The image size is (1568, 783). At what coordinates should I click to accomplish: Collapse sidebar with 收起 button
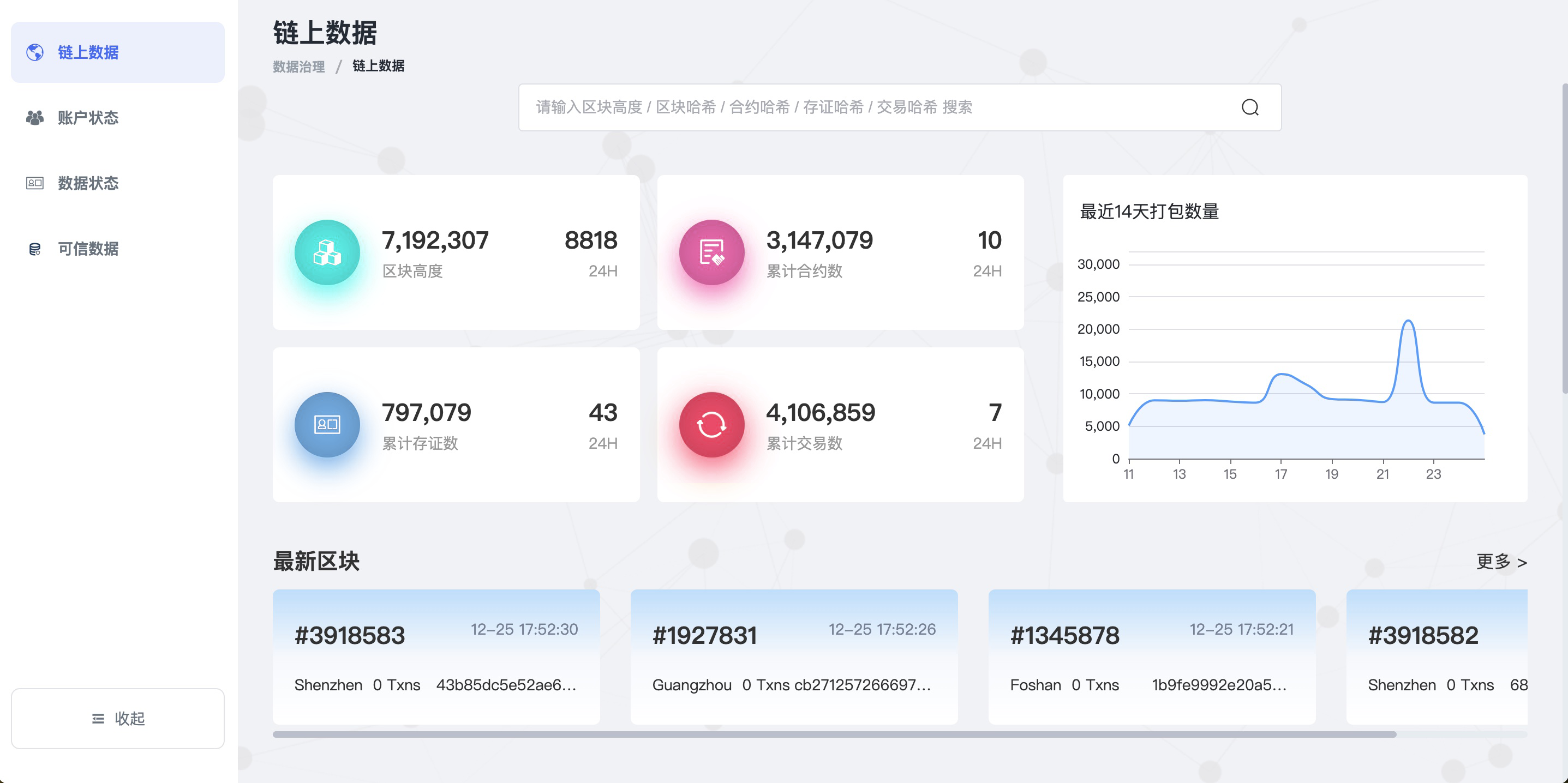click(x=117, y=719)
